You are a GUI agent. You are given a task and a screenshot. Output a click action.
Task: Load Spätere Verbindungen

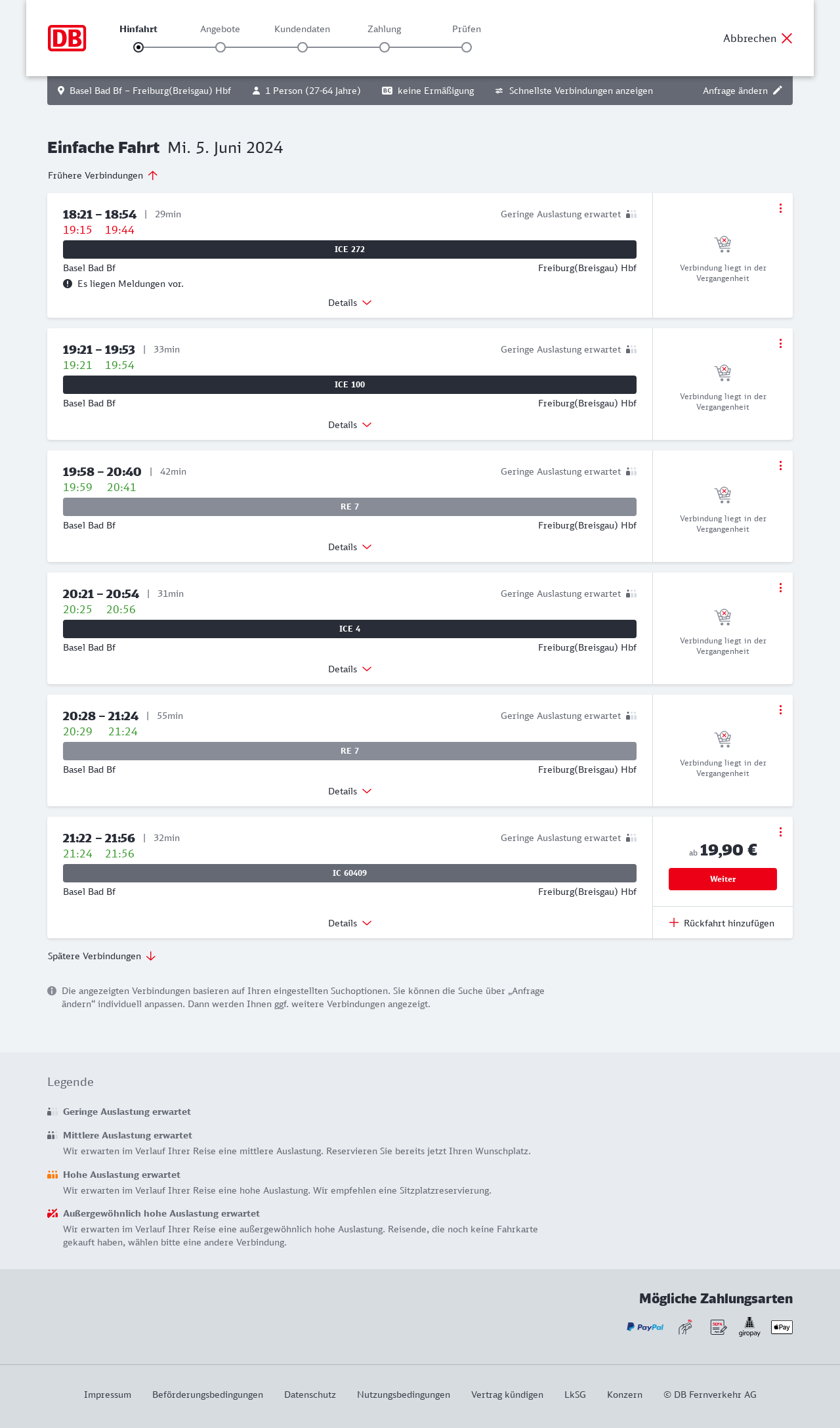[101, 956]
